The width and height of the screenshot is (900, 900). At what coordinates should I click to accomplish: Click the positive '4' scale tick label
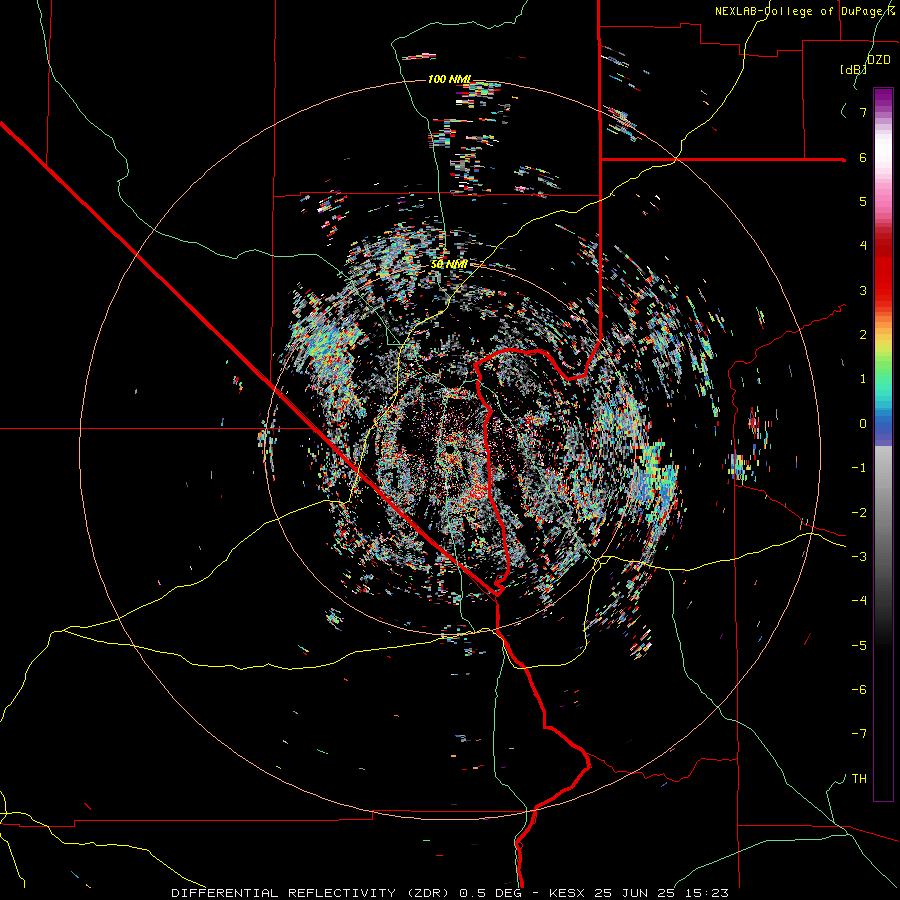pyautogui.click(x=863, y=246)
